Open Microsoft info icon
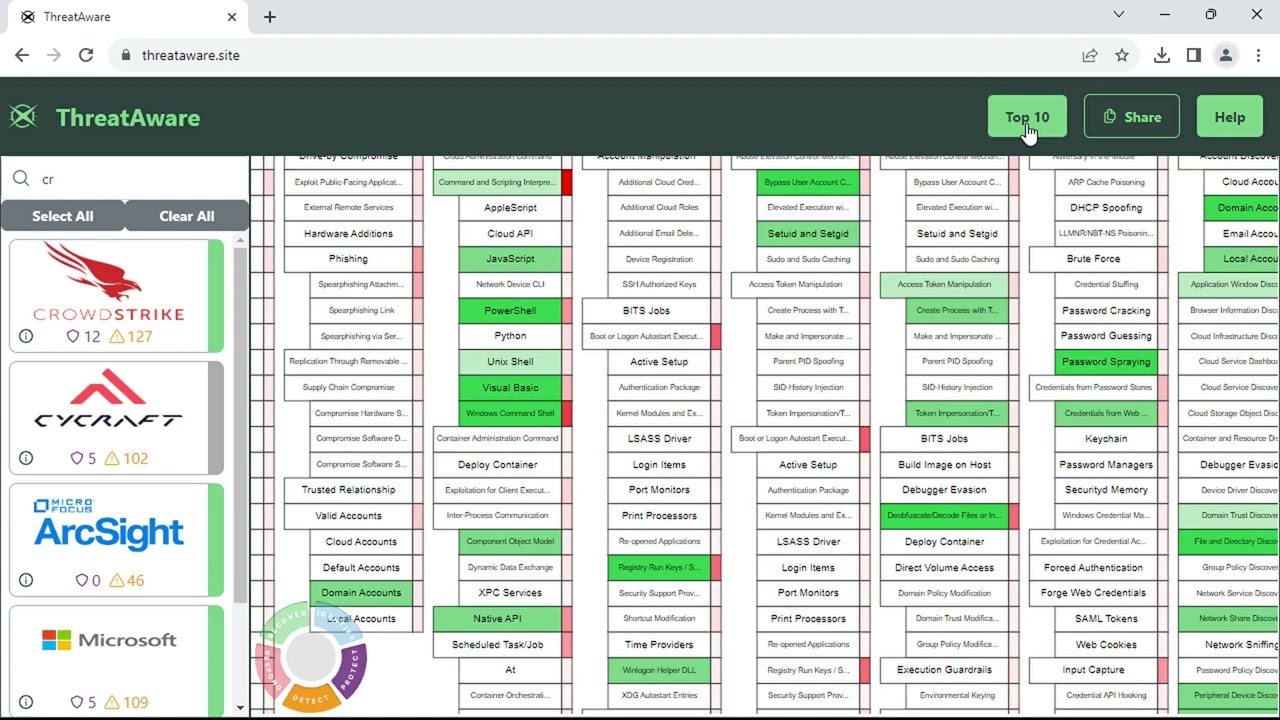The image size is (1280, 720). click(26, 702)
